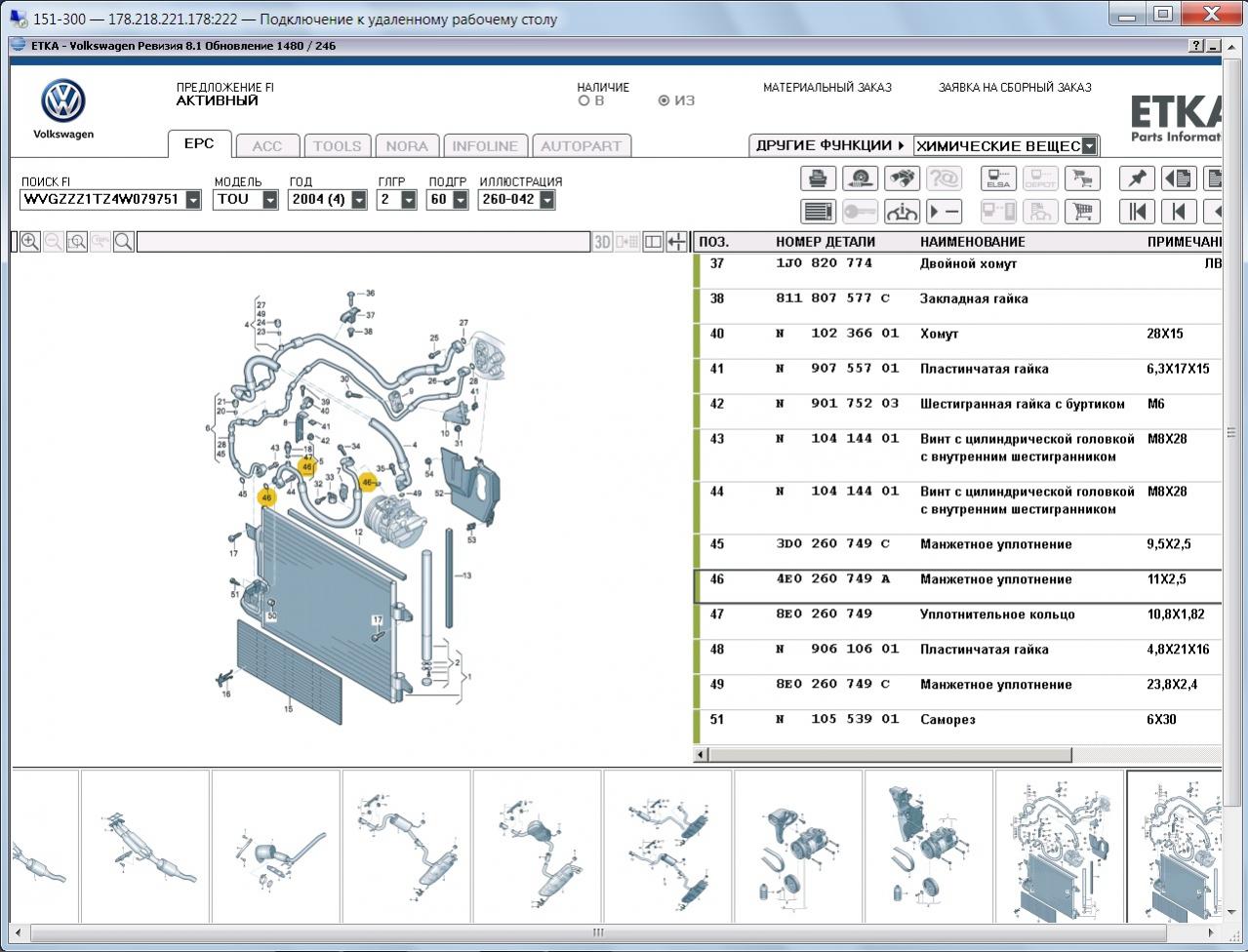Click the НАИМЕНОВАНИЕ column header

coord(973,242)
